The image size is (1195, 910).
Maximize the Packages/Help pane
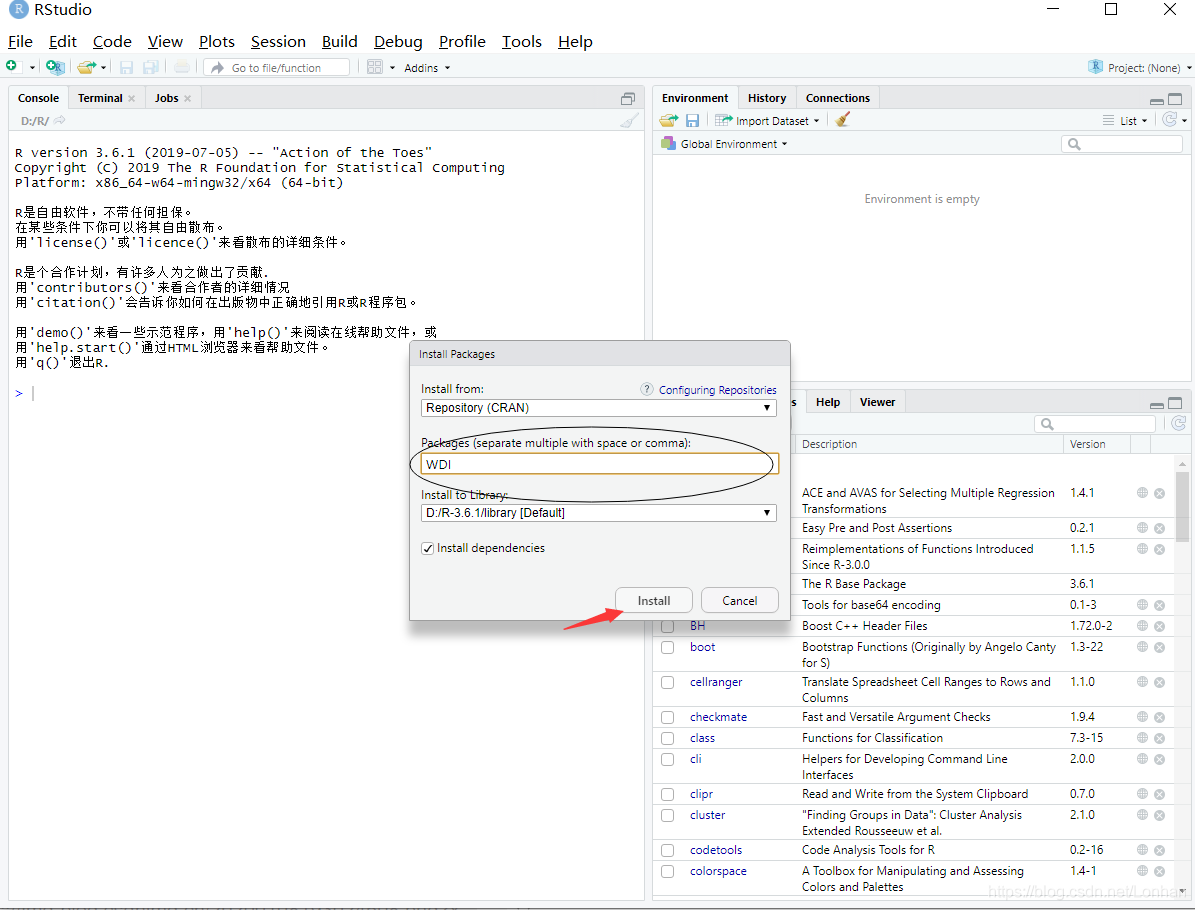click(1175, 403)
